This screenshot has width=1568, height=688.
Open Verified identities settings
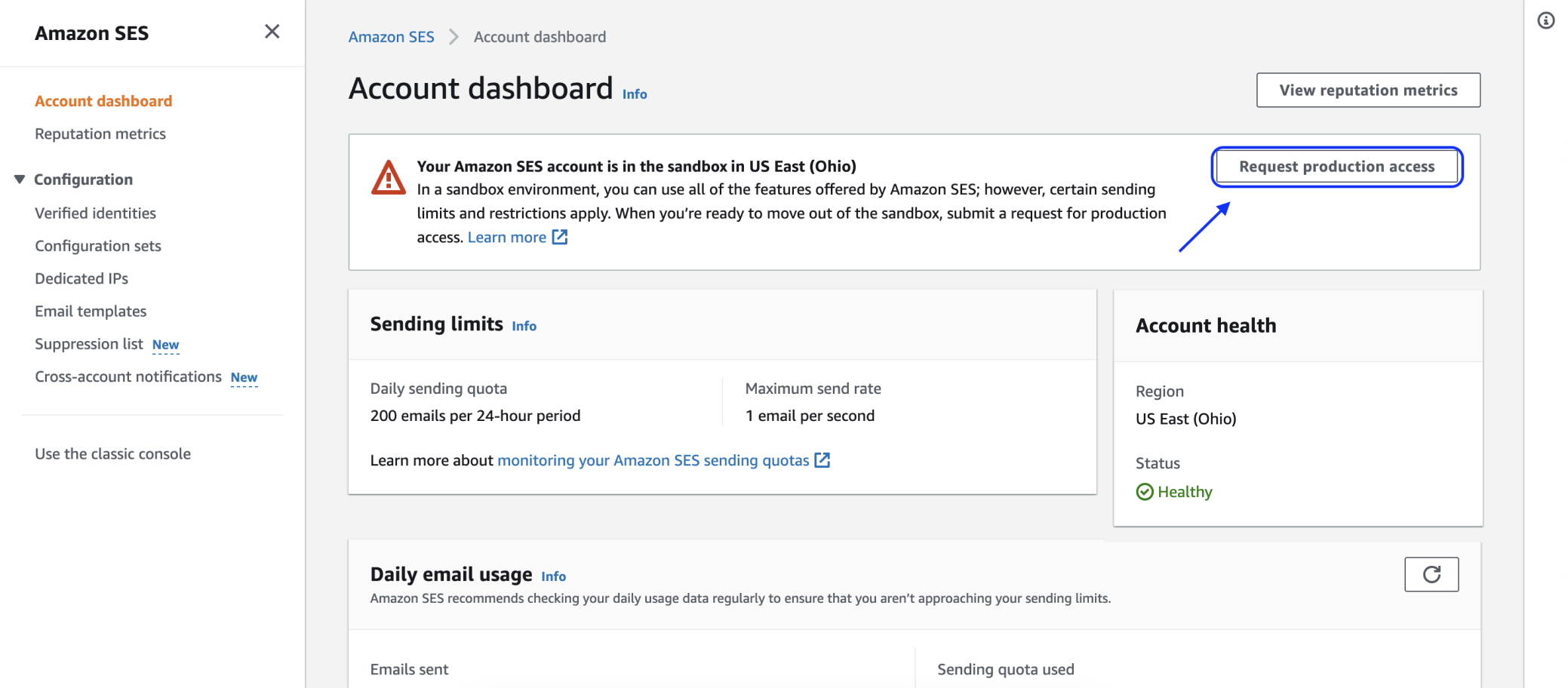point(94,213)
